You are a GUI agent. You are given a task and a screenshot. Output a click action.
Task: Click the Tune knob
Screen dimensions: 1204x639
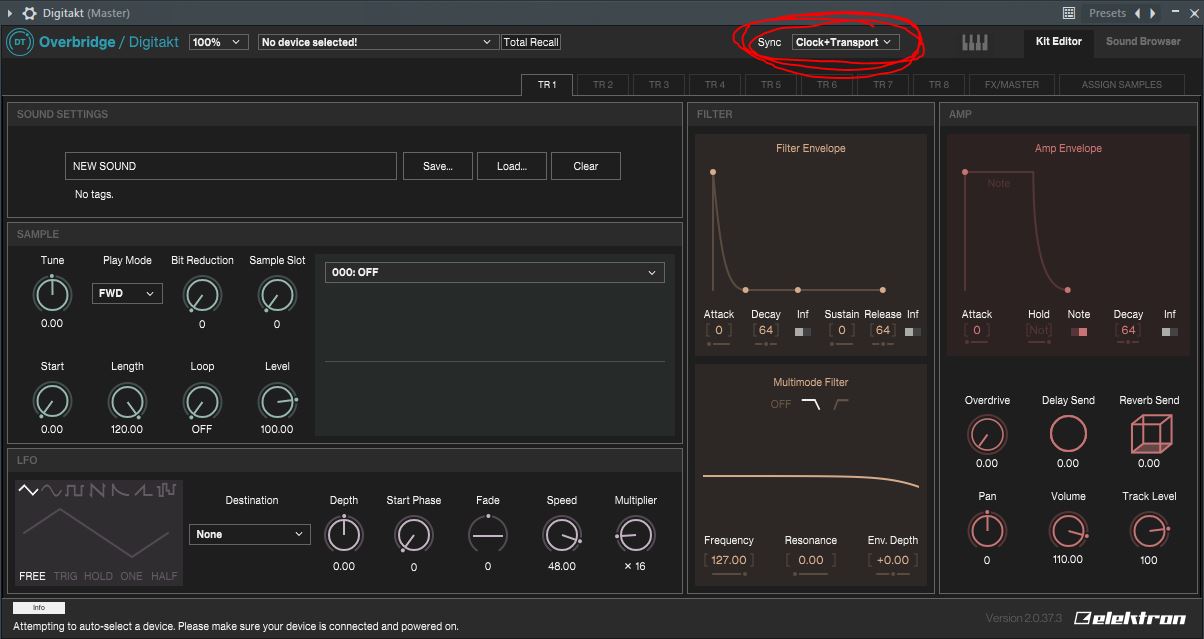pyautogui.click(x=52, y=294)
